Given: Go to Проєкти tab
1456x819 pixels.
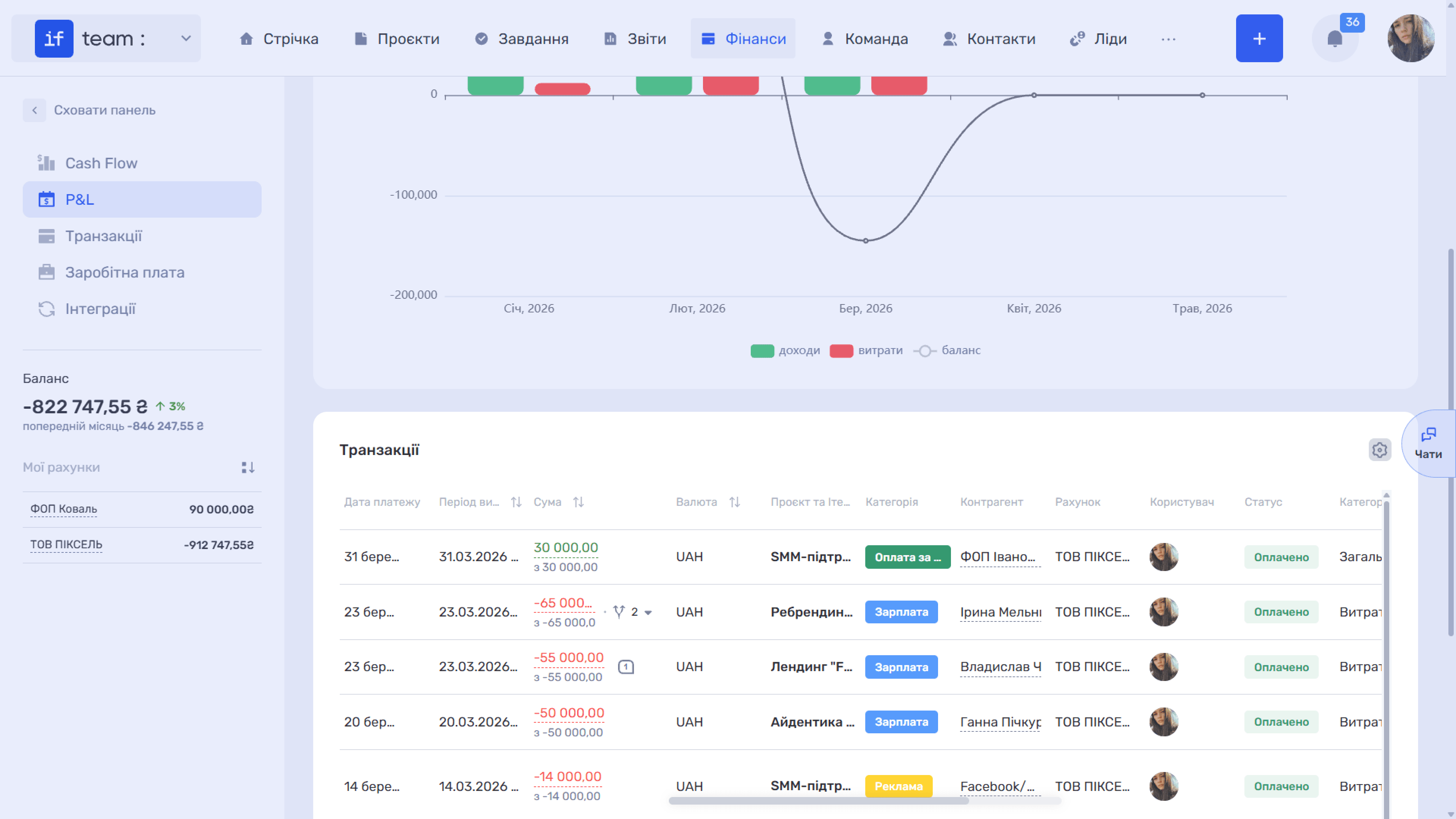Looking at the screenshot, I should point(396,38).
